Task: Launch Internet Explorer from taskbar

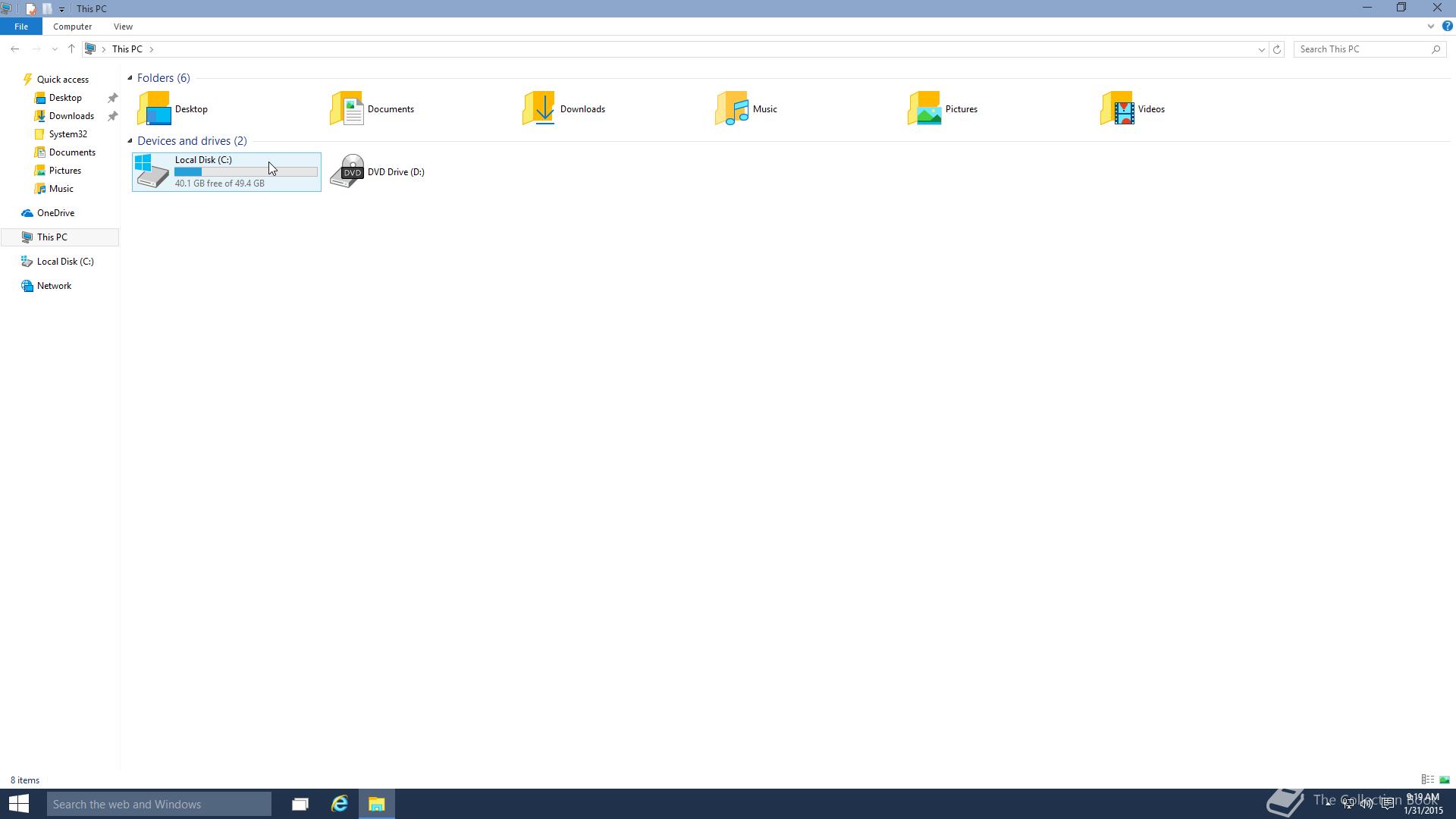Action: pos(339,804)
